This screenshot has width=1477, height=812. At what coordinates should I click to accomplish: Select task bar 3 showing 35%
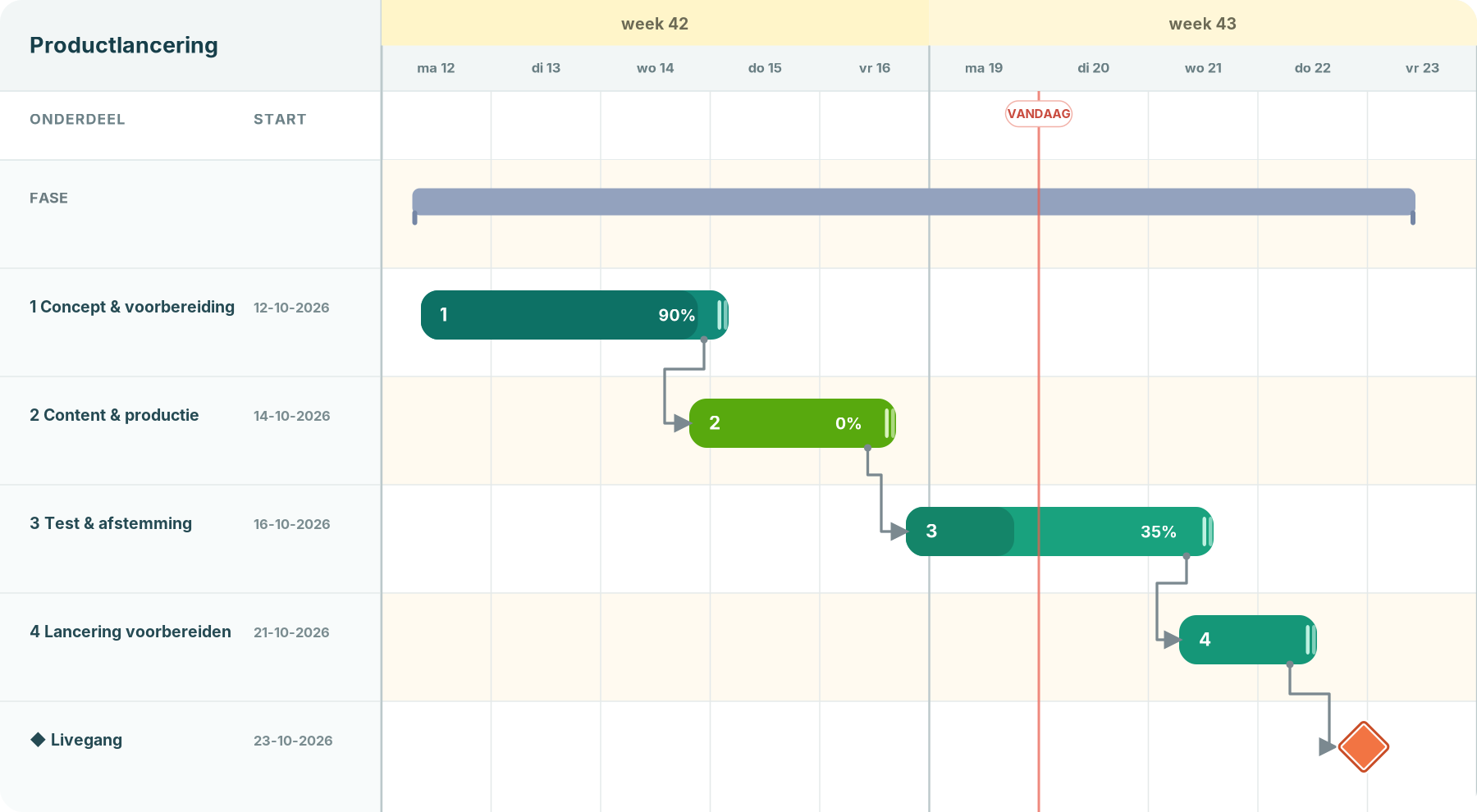(x=1059, y=531)
